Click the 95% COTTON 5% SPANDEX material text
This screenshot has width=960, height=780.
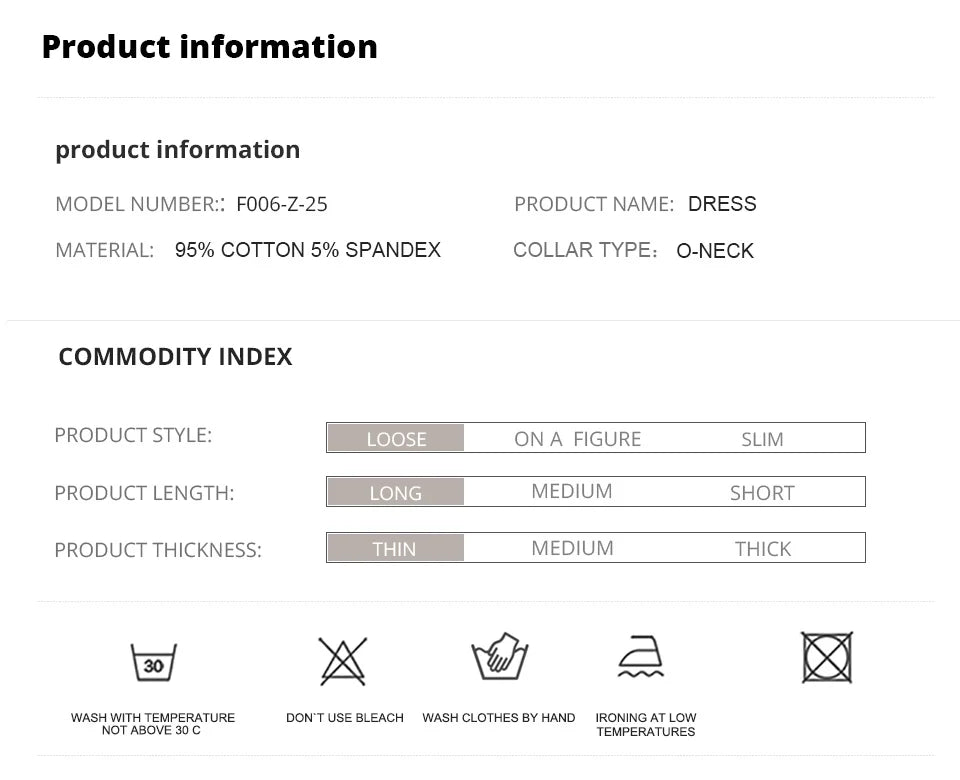pyautogui.click(x=308, y=250)
